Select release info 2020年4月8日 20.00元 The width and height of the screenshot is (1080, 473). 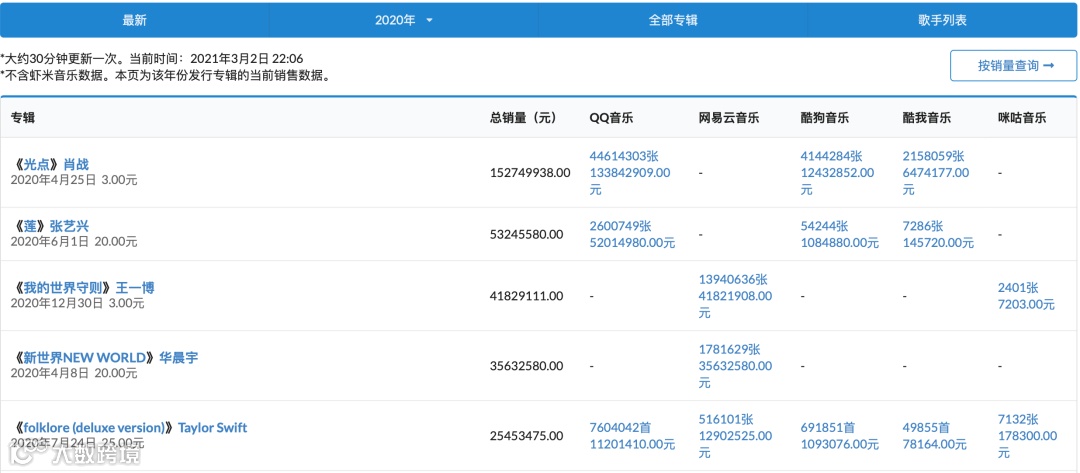tap(74, 373)
